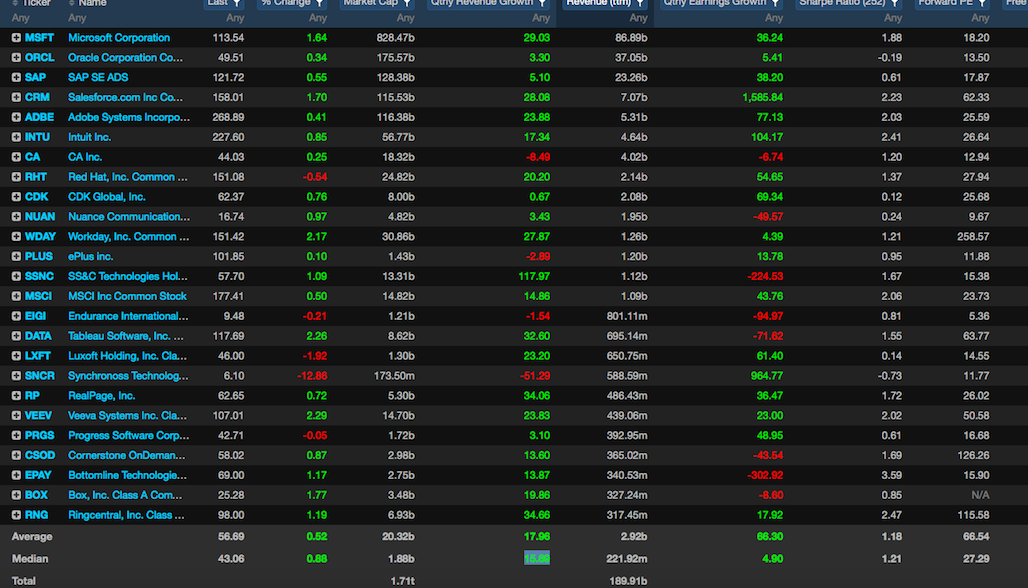This screenshot has width=1028, height=588.
Task: Expand the VEEV row plus icon
Action: (x=16, y=416)
